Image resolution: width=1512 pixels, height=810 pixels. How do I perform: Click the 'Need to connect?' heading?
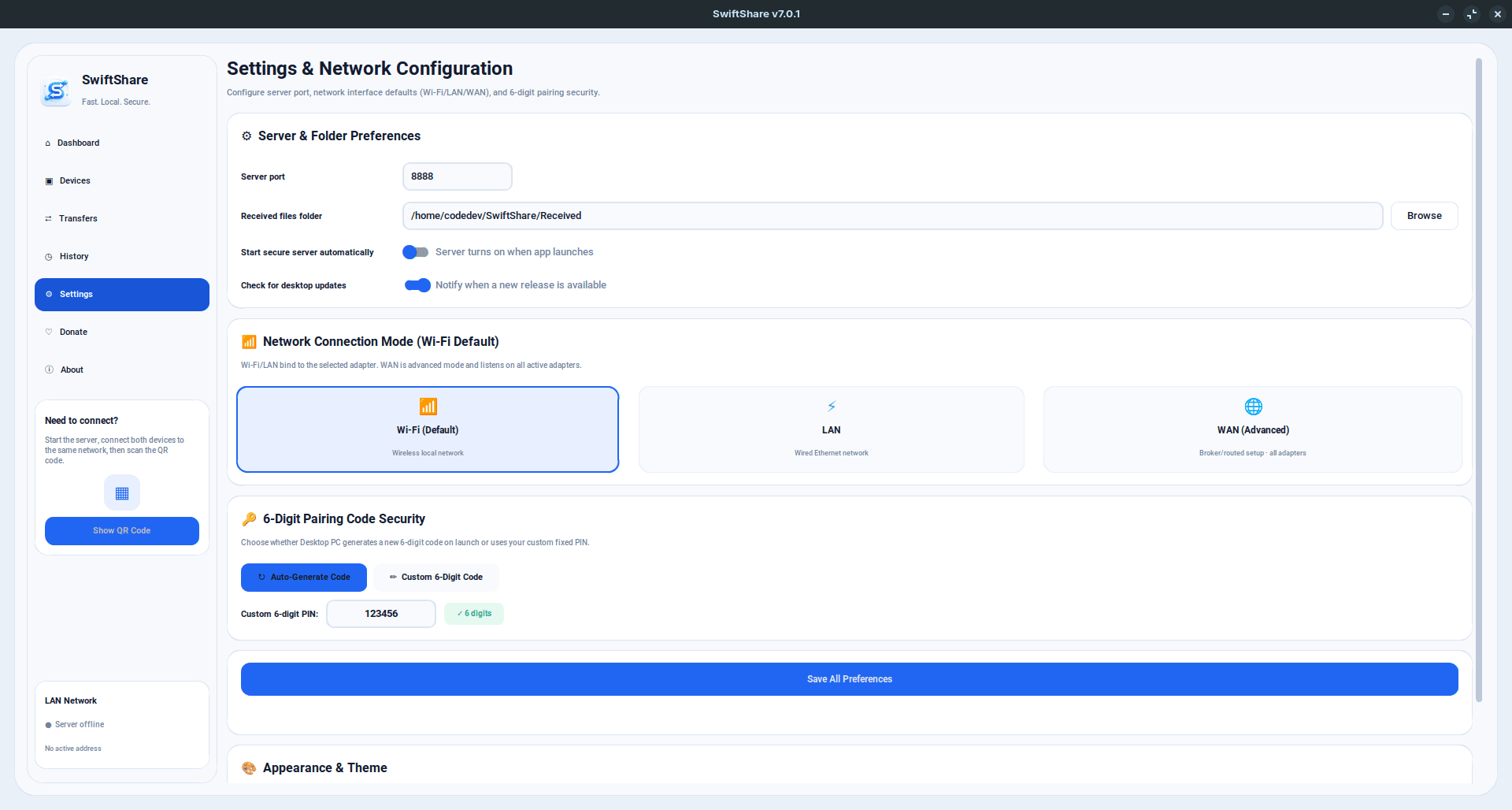82,421
